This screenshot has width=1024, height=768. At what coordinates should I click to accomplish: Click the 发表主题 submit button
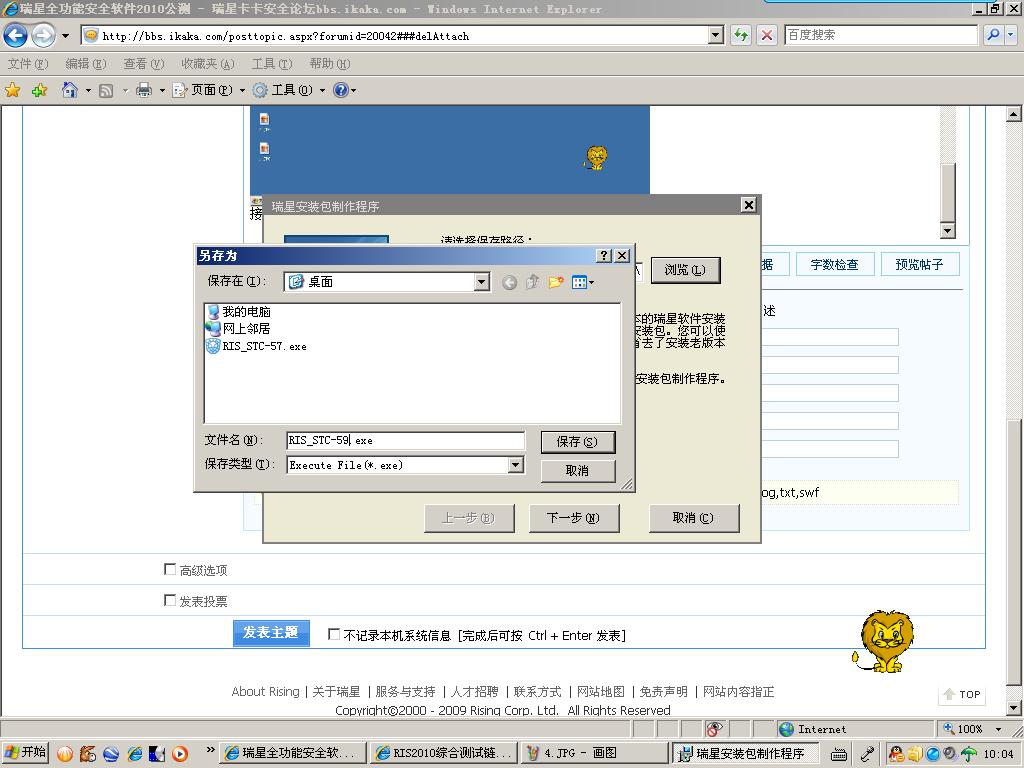pyautogui.click(x=271, y=633)
